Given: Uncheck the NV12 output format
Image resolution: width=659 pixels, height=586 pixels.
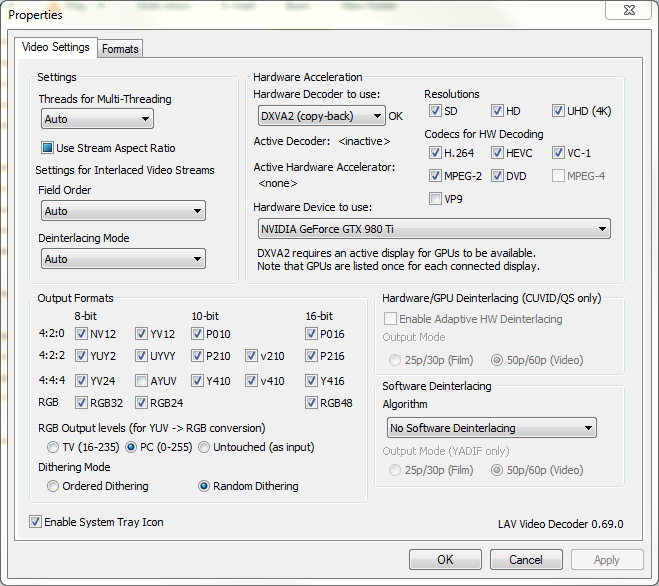Looking at the screenshot, I should pyautogui.click(x=82, y=334).
